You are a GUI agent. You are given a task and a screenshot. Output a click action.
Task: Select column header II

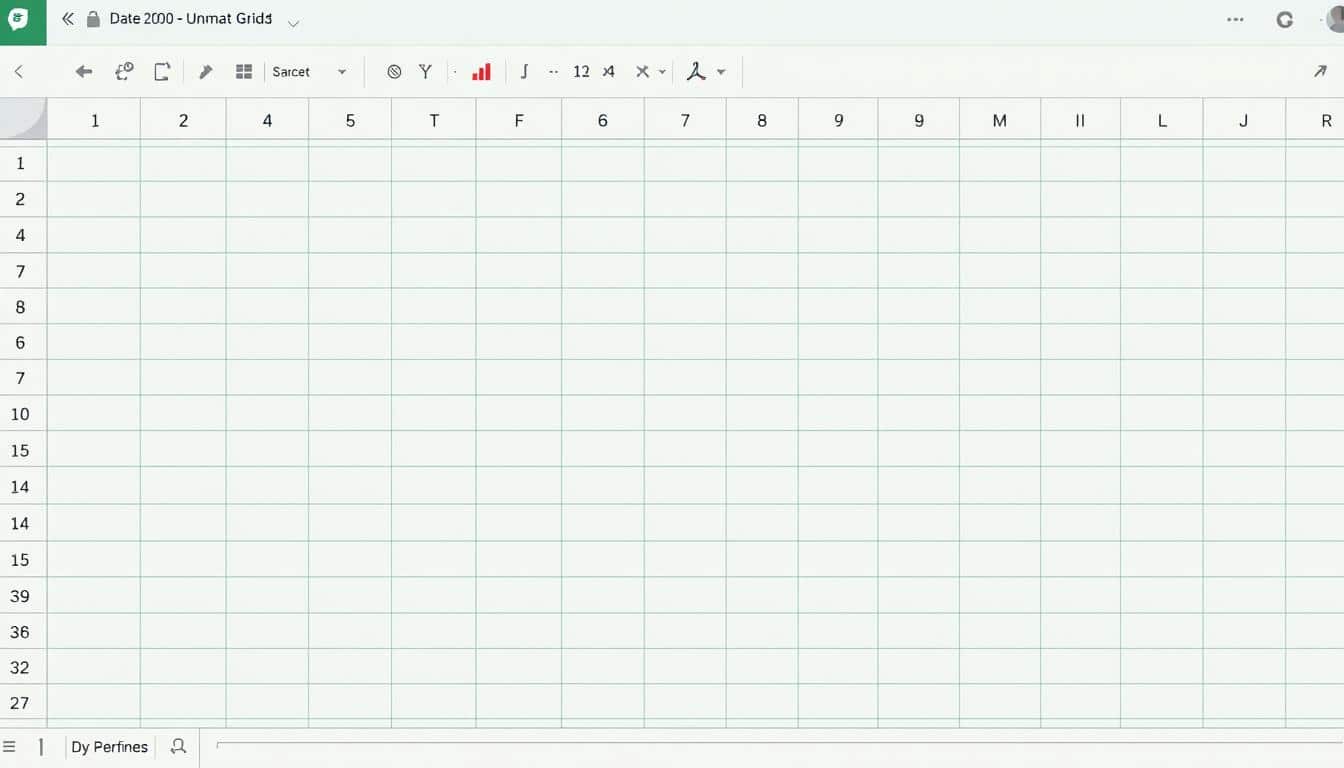[x=1080, y=120]
